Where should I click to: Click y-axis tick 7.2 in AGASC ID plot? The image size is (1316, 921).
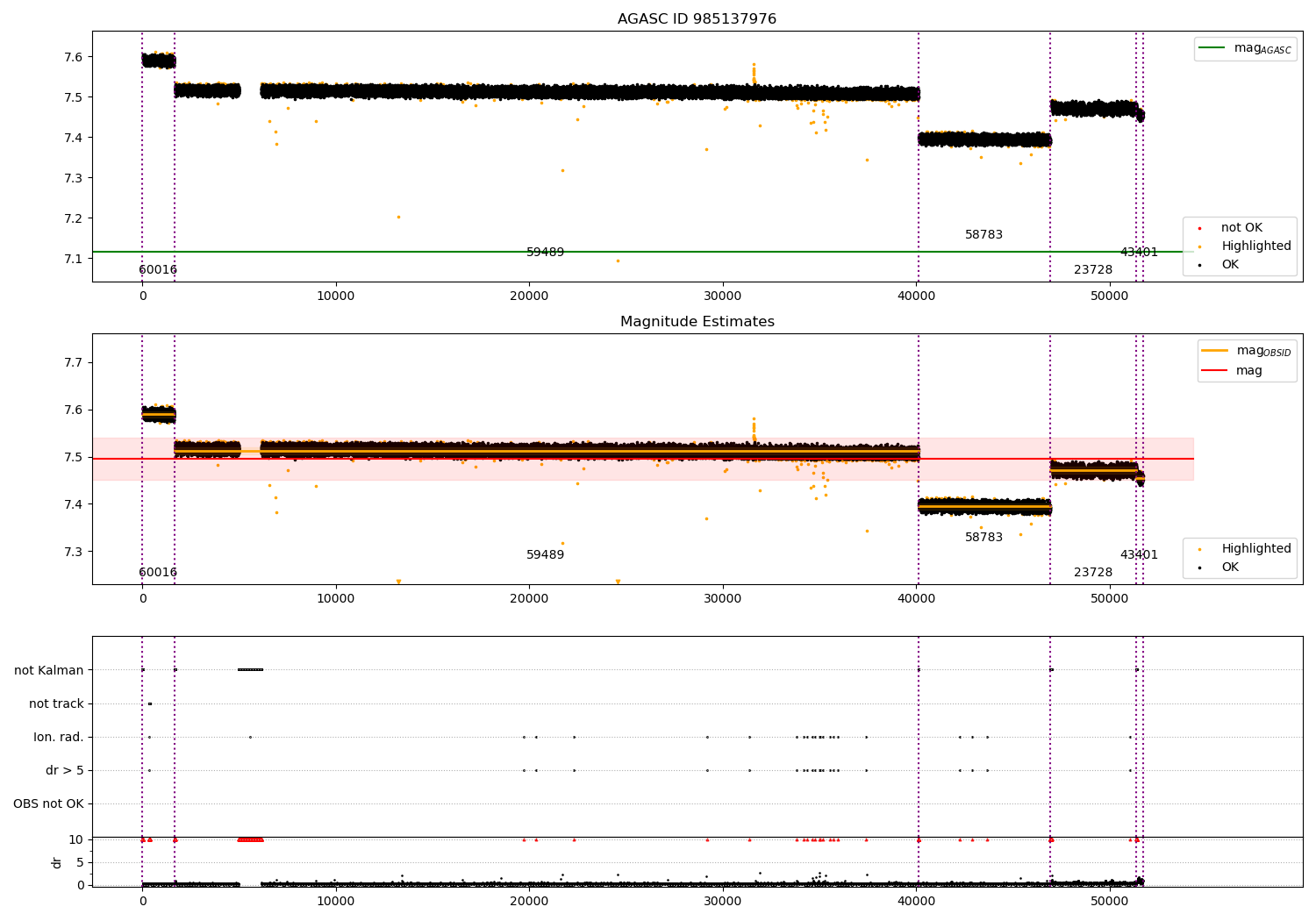coord(73,218)
